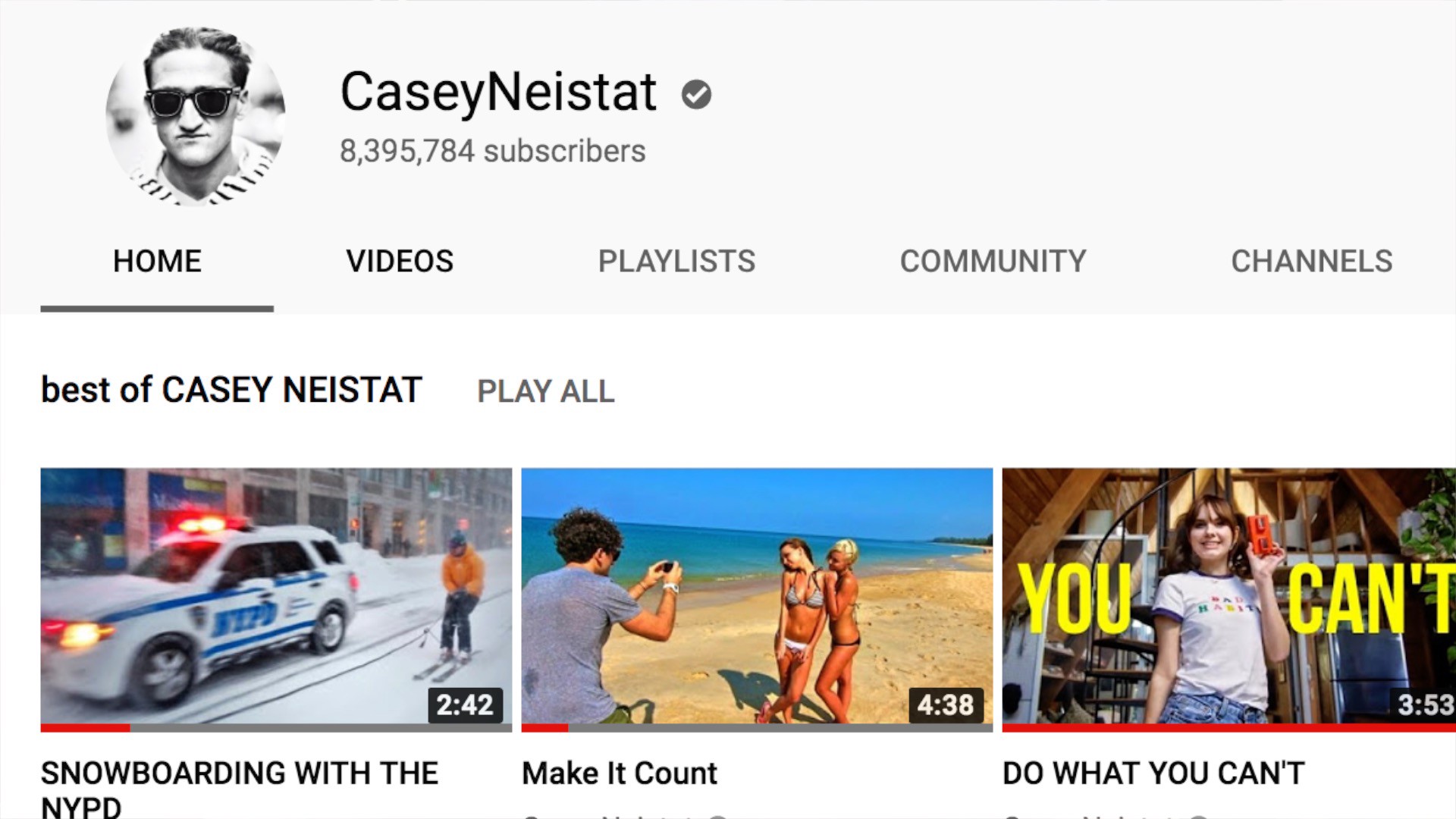1456x819 pixels.
Task: Open the HOME tab
Action: (x=157, y=262)
